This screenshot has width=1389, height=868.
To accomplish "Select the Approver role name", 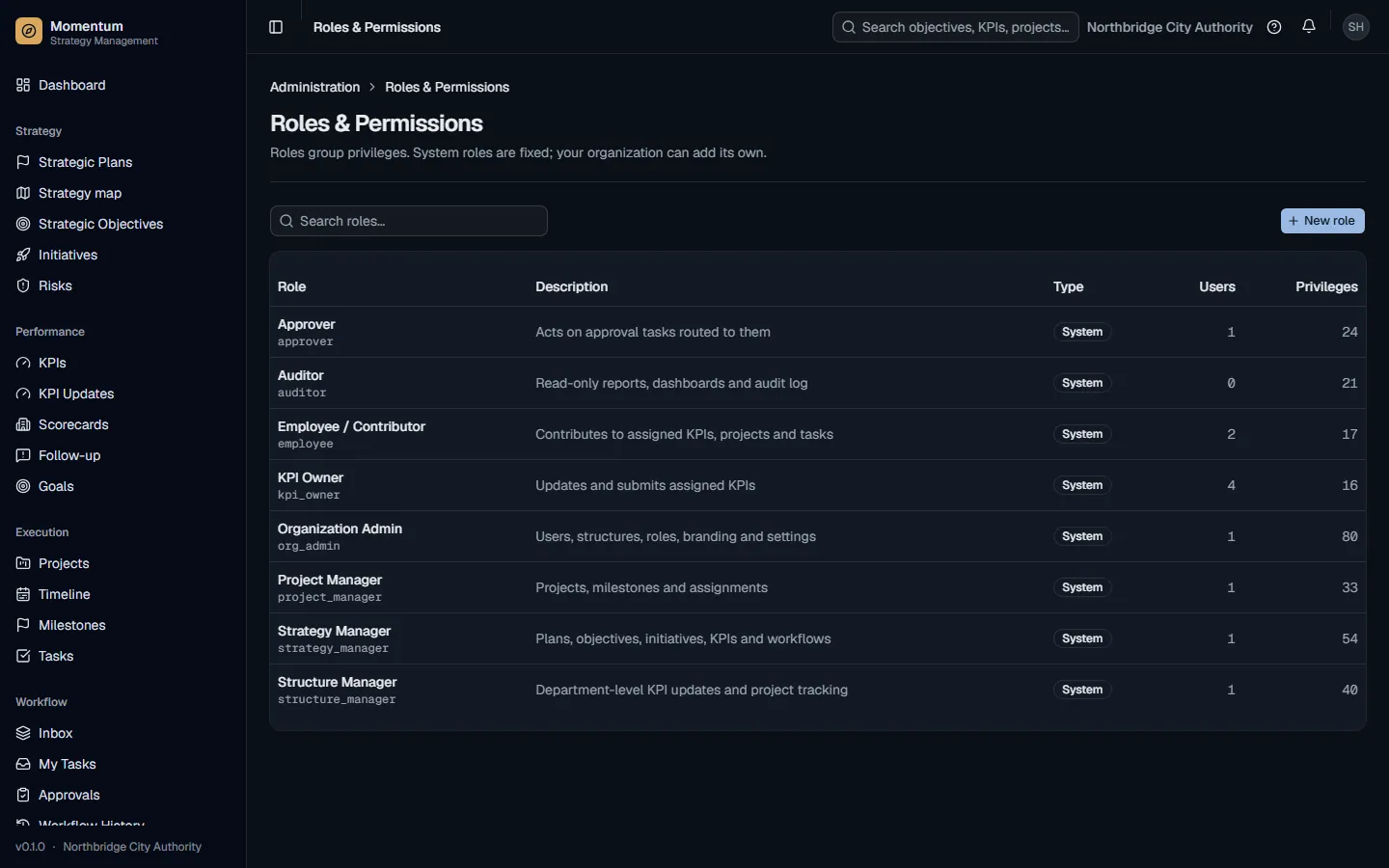I will point(306,324).
